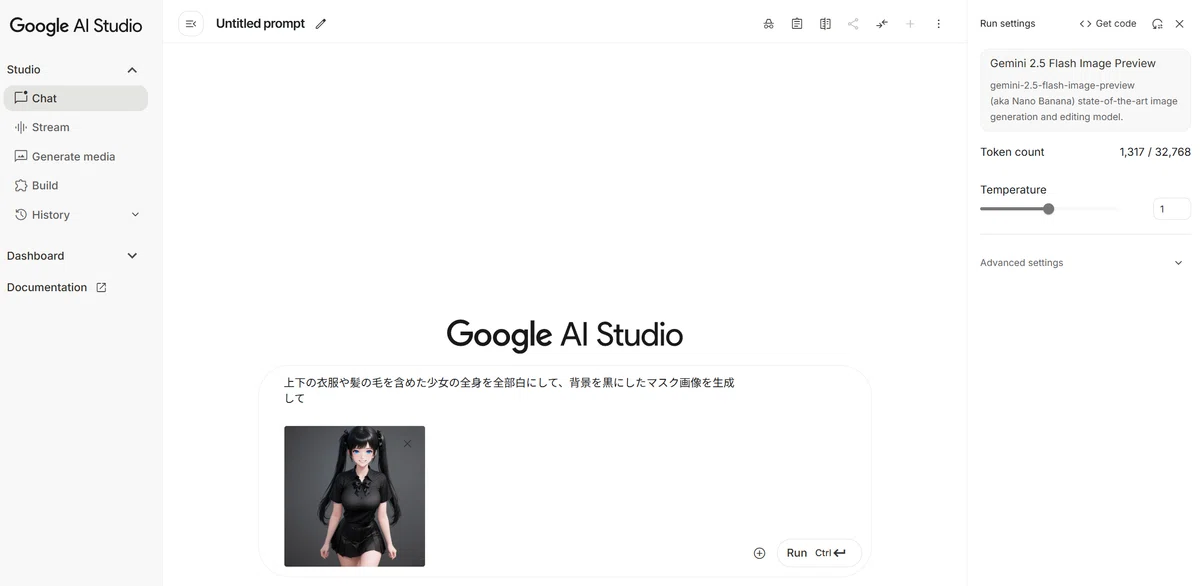The image size is (1200, 586).
Task: Click the Dashboard label in sidebar
Action: click(35, 256)
